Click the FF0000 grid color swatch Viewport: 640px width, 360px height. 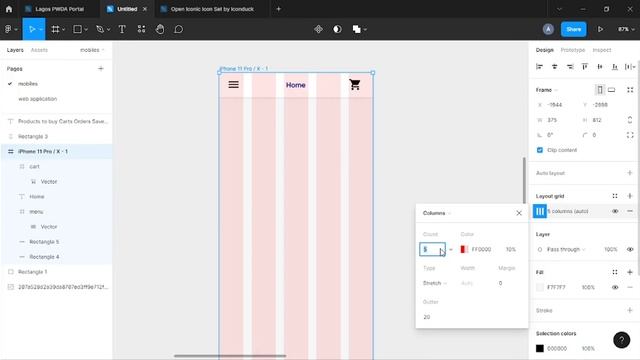464,249
